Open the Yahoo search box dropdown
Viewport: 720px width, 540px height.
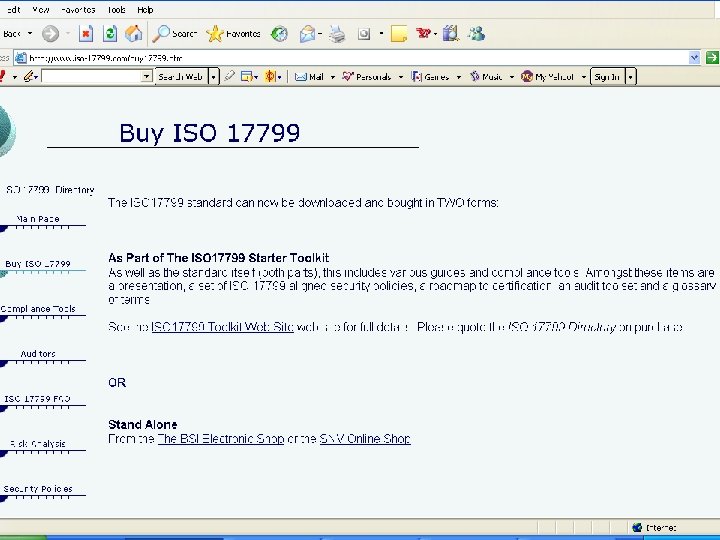[x=146, y=76]
